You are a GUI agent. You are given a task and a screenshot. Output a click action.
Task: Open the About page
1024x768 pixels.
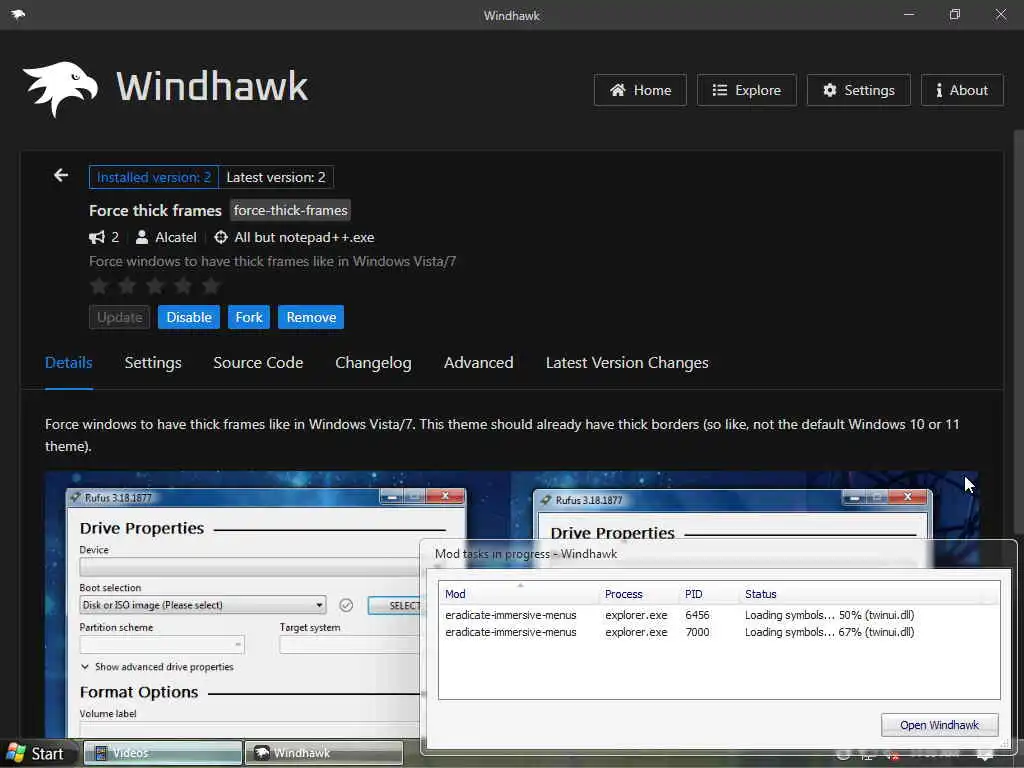tap(962, 90)
